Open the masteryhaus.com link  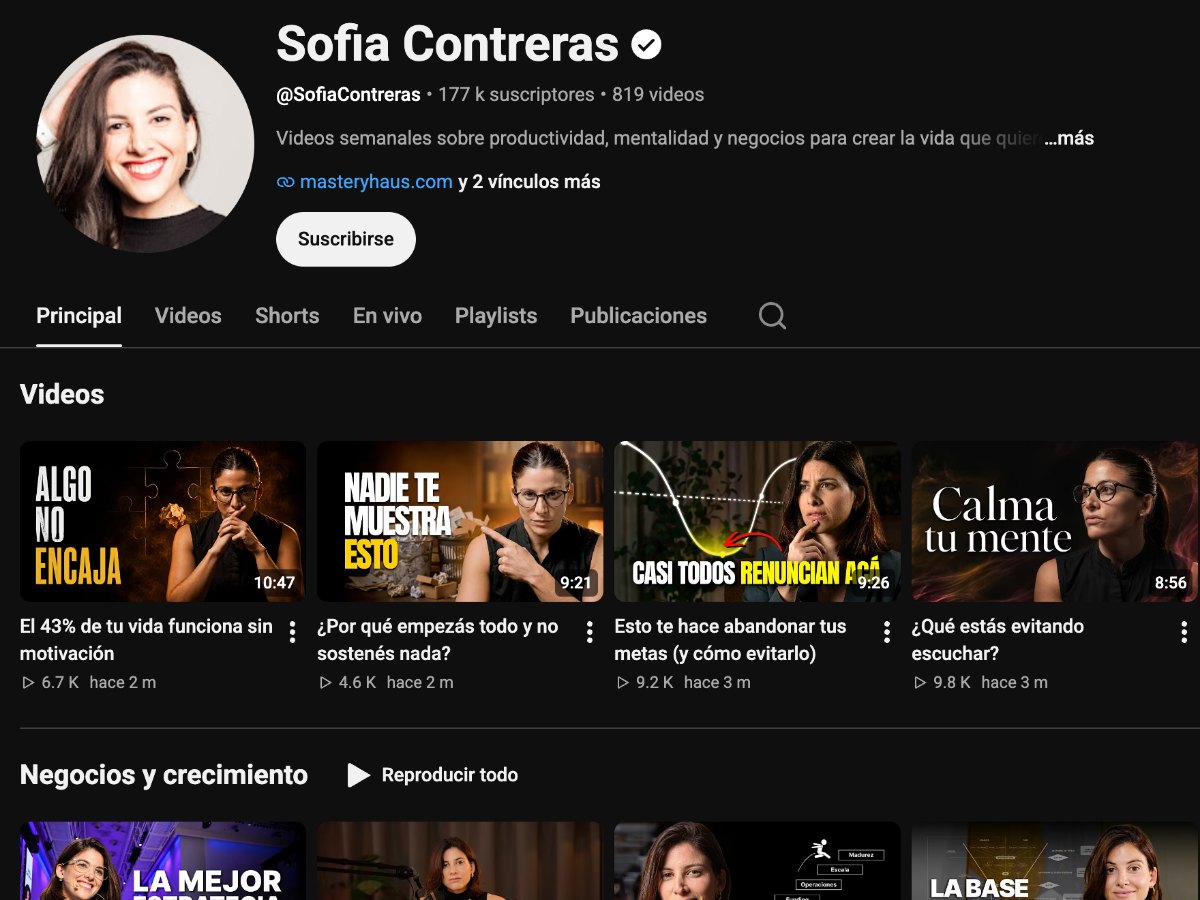[x=376, y=182]
